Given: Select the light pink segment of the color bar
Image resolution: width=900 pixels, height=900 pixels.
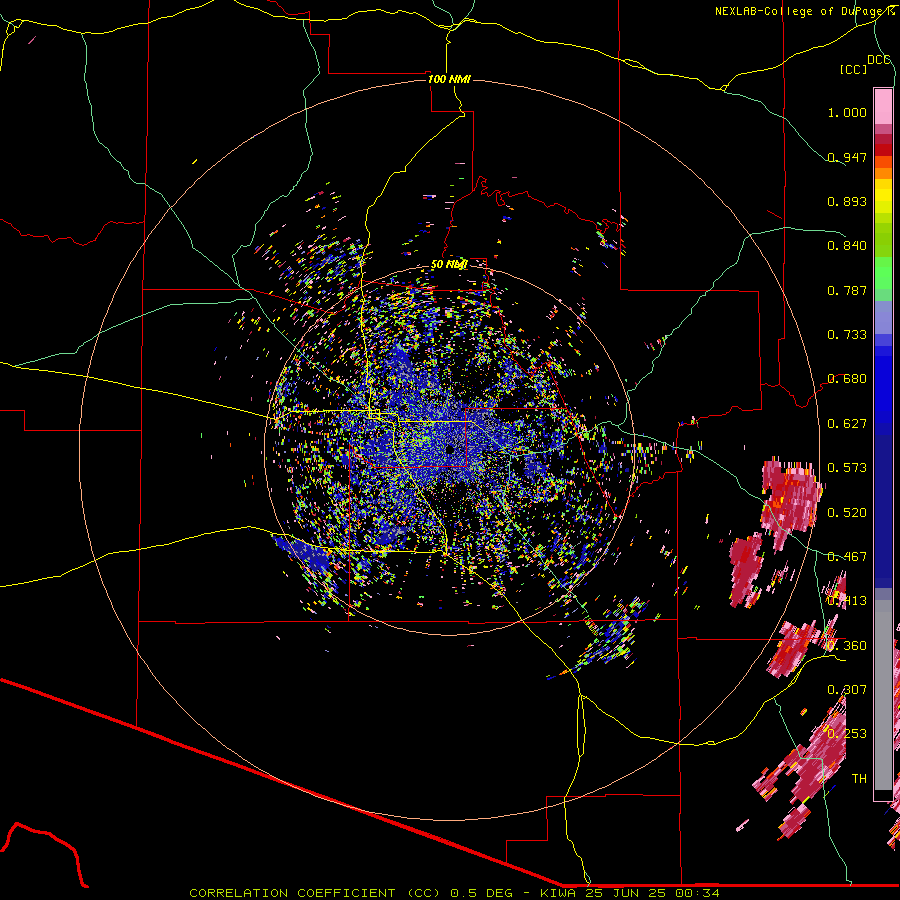Looking at the screenshot, I should 883,107.
